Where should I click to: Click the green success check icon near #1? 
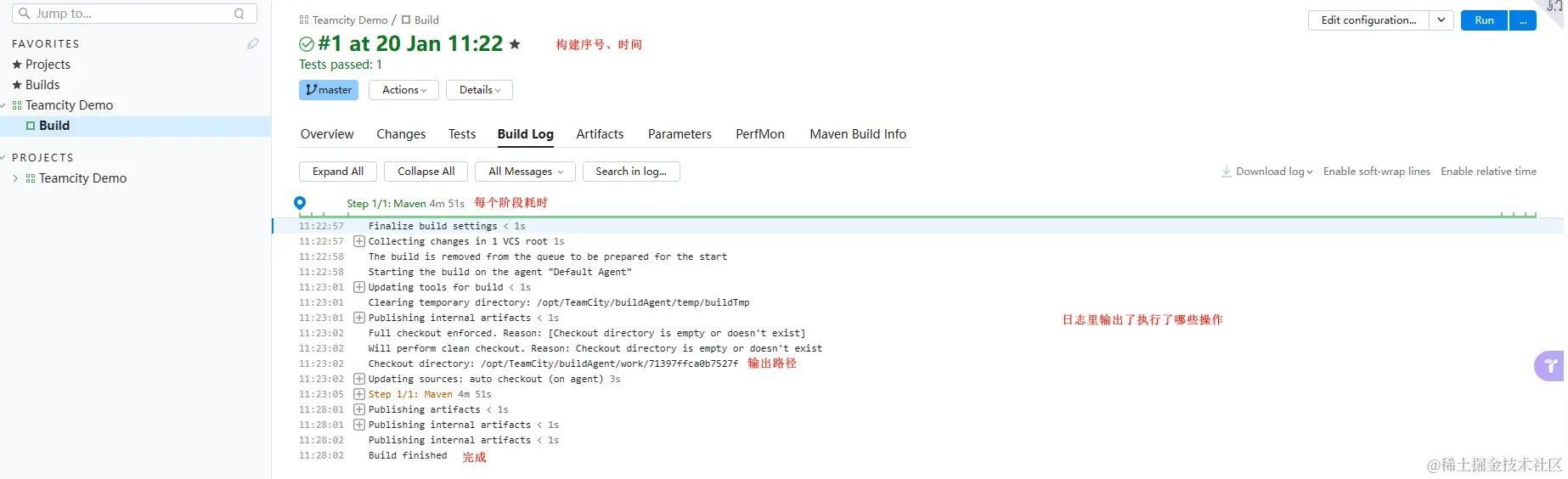pos(307,44)
